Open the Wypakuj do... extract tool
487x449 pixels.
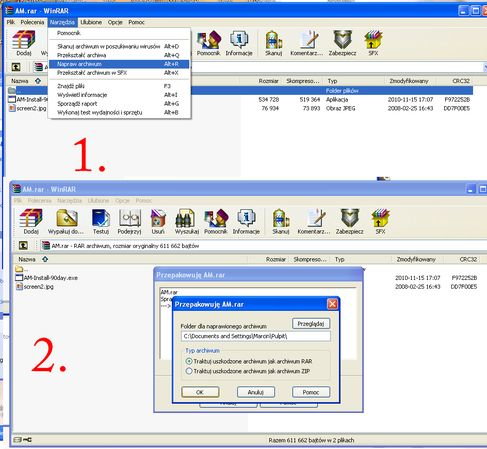tap(66, 221)
